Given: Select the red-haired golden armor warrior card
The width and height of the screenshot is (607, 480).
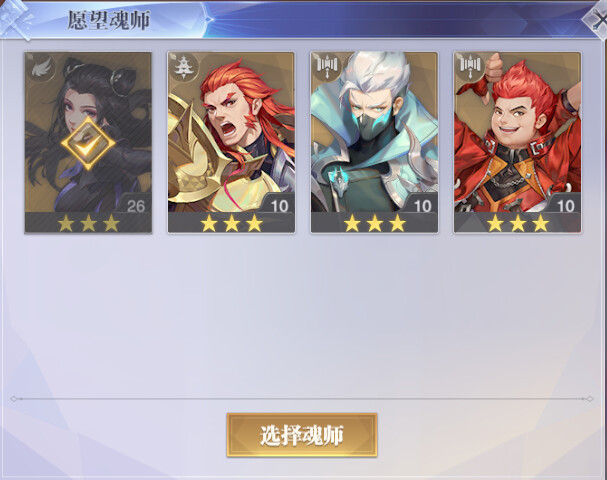Looking at the screenshot, I should coord(231,142).
